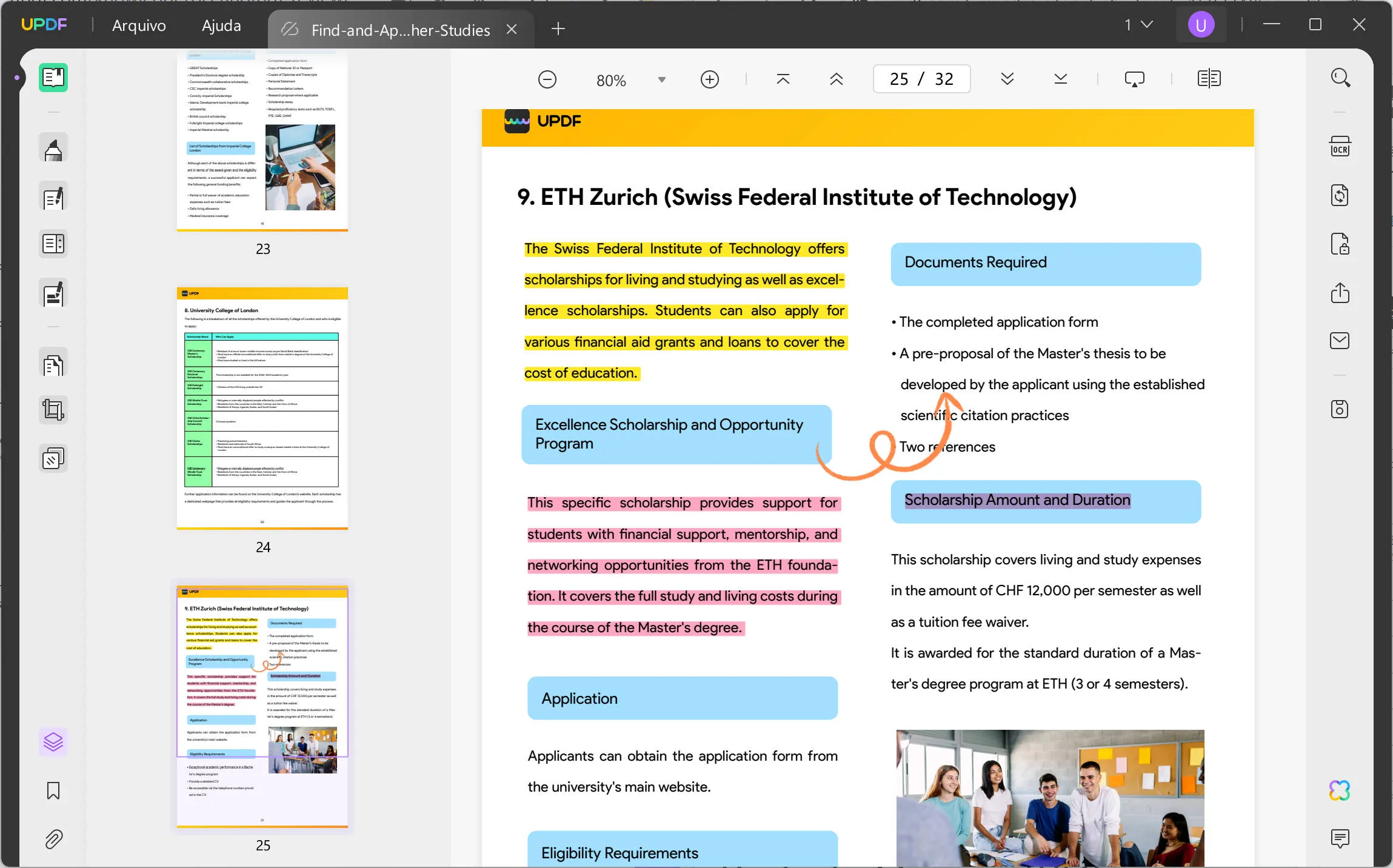Open the Arquivo menu

[x=139, y=25]
